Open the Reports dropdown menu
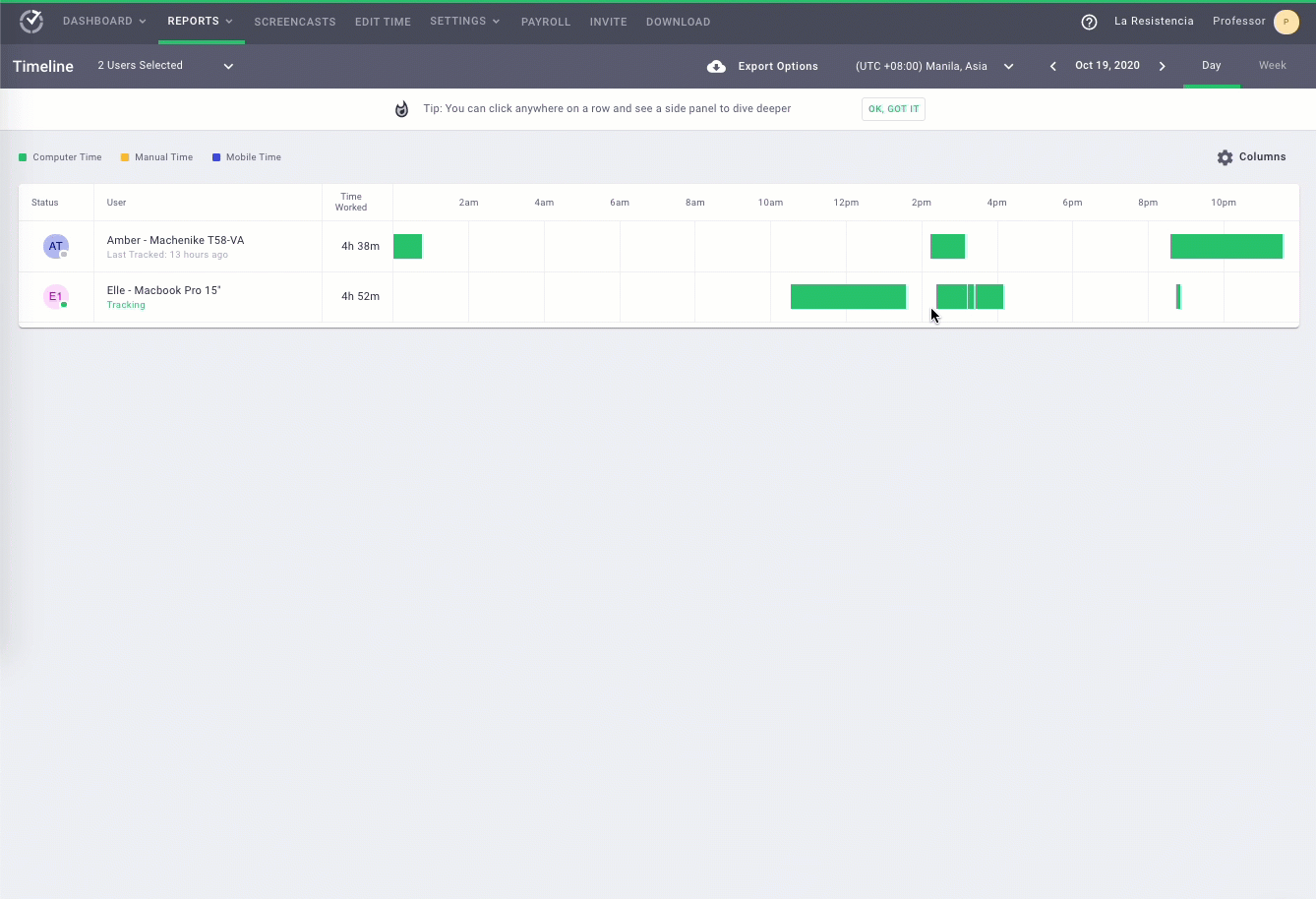Screen dimensions: 1316x899 point(200,22)
